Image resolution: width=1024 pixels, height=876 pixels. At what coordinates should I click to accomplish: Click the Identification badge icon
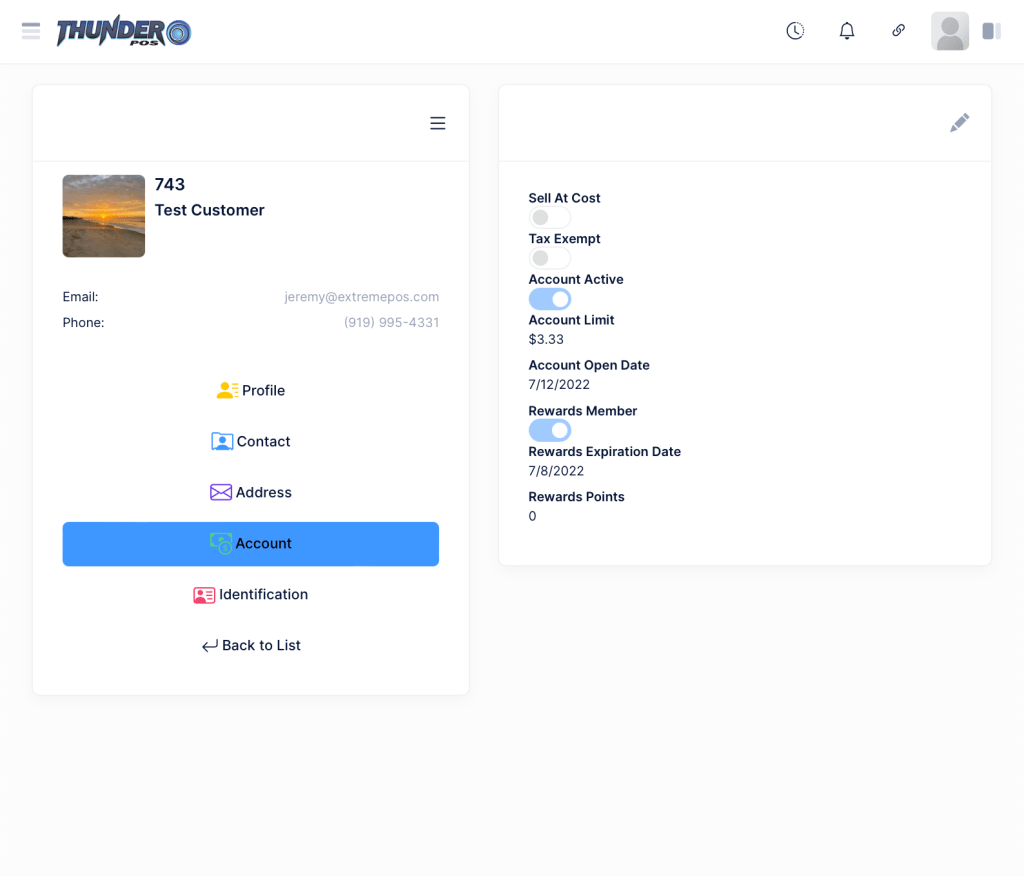coord(205,594)
